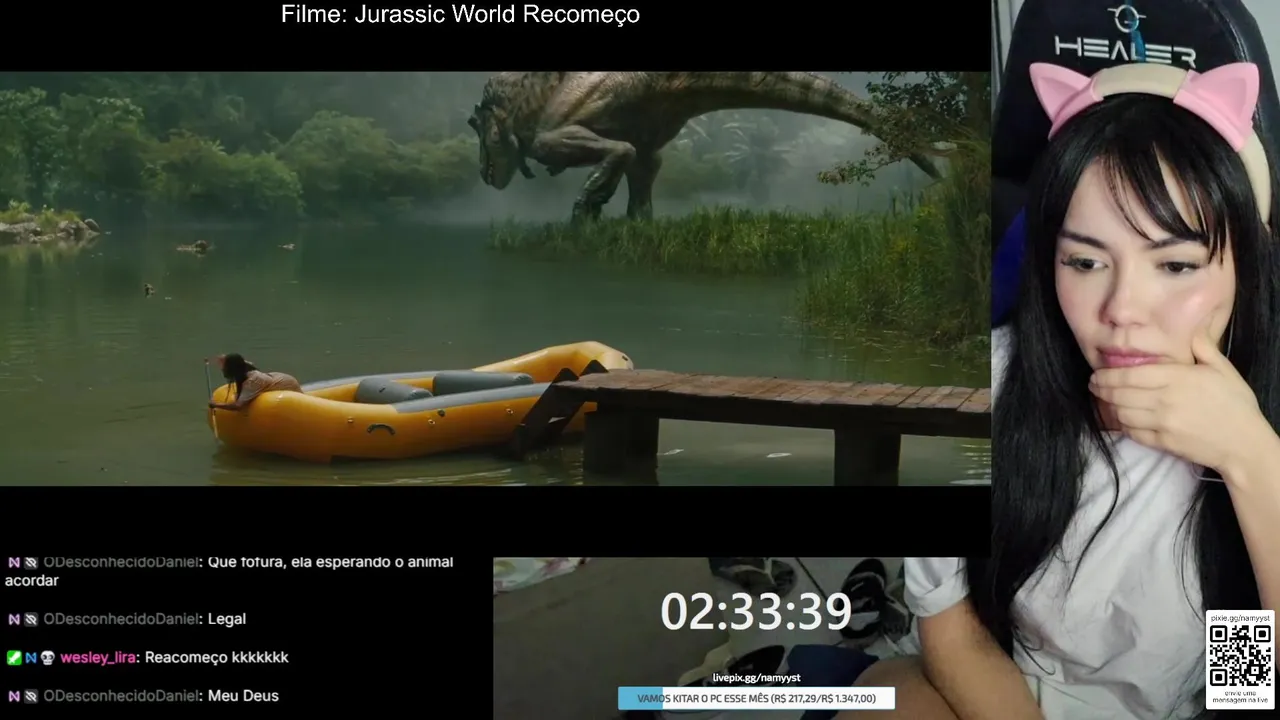Click the pixie.gg/namyyst text above QR code
This screenshot has height=720, width=1280.
1240,618
